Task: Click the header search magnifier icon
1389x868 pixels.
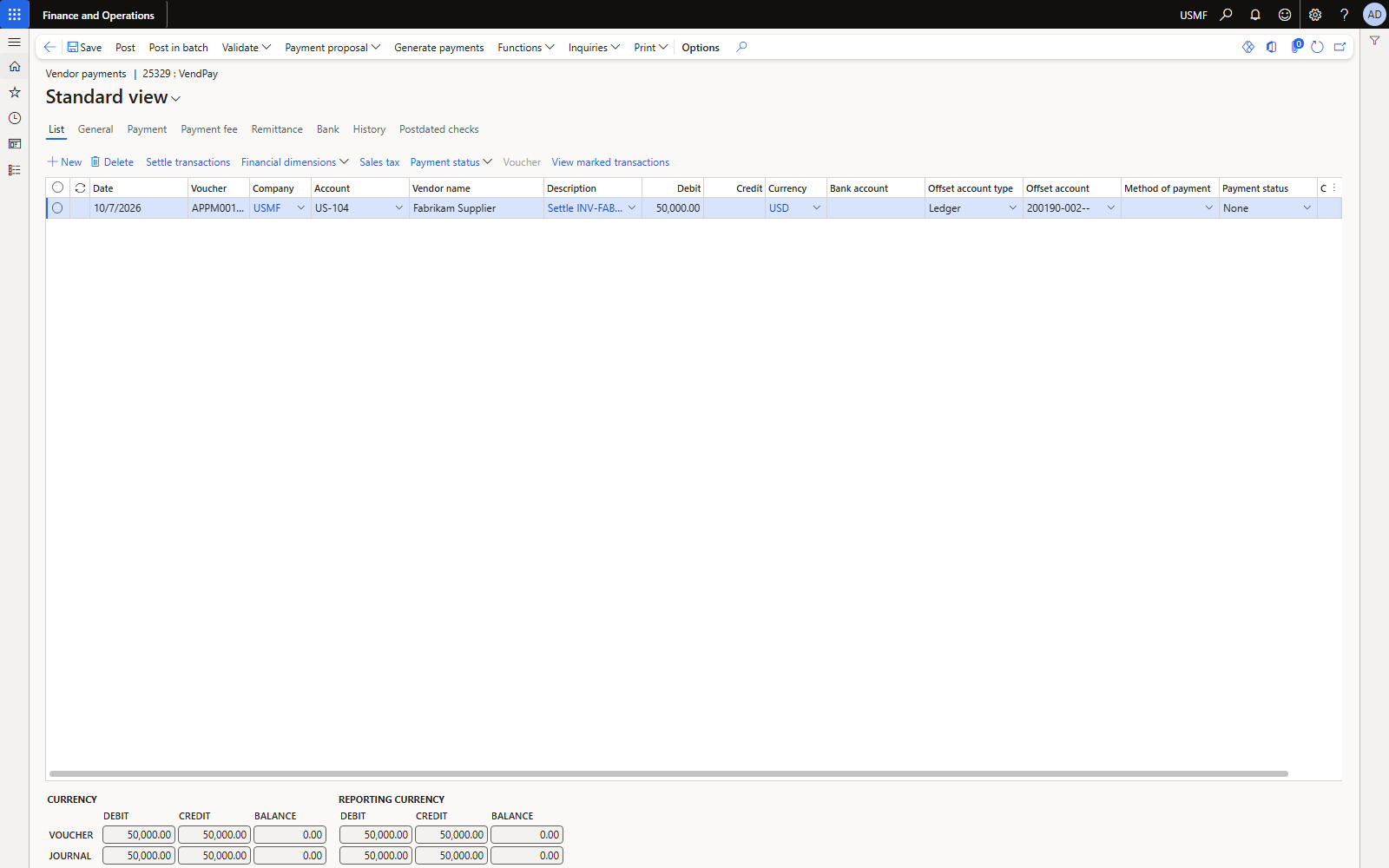Action: tap(1226, 15)
